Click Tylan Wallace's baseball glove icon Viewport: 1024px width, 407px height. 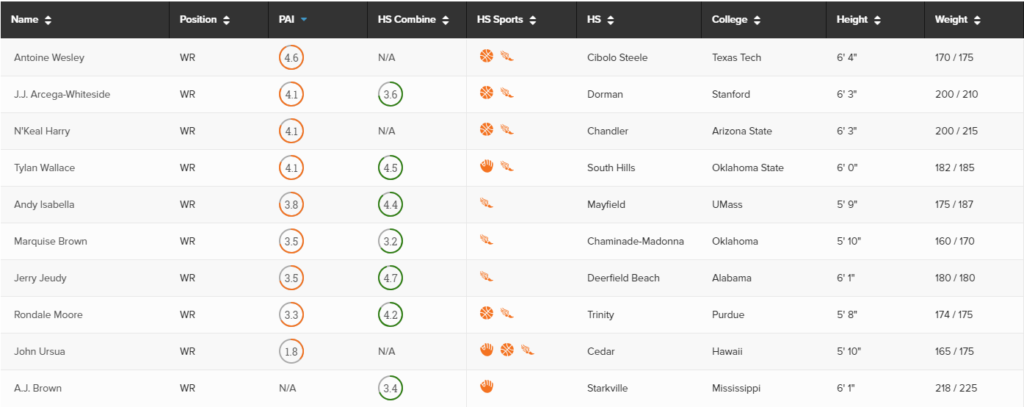pos(486,167)
